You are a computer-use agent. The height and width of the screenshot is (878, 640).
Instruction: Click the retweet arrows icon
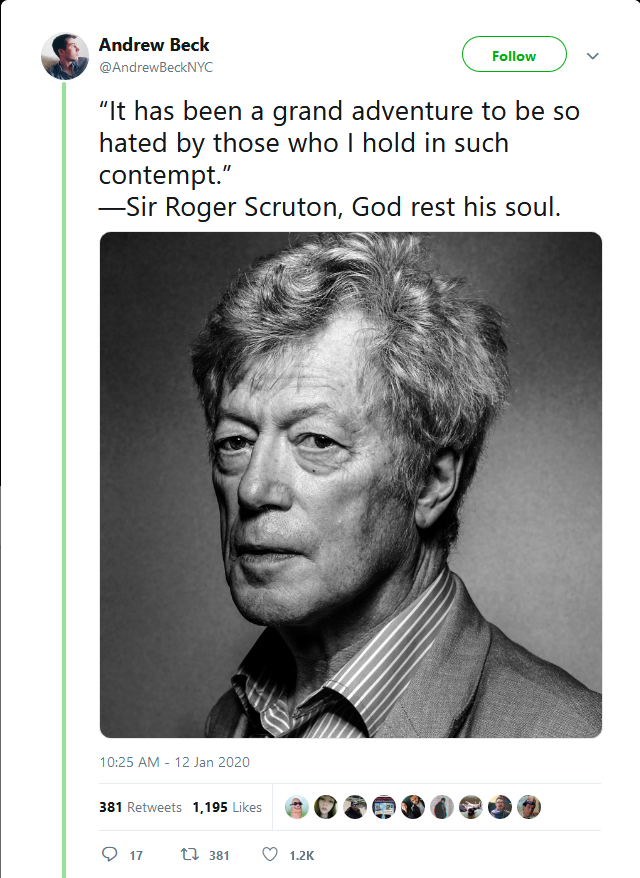[189, 854]
